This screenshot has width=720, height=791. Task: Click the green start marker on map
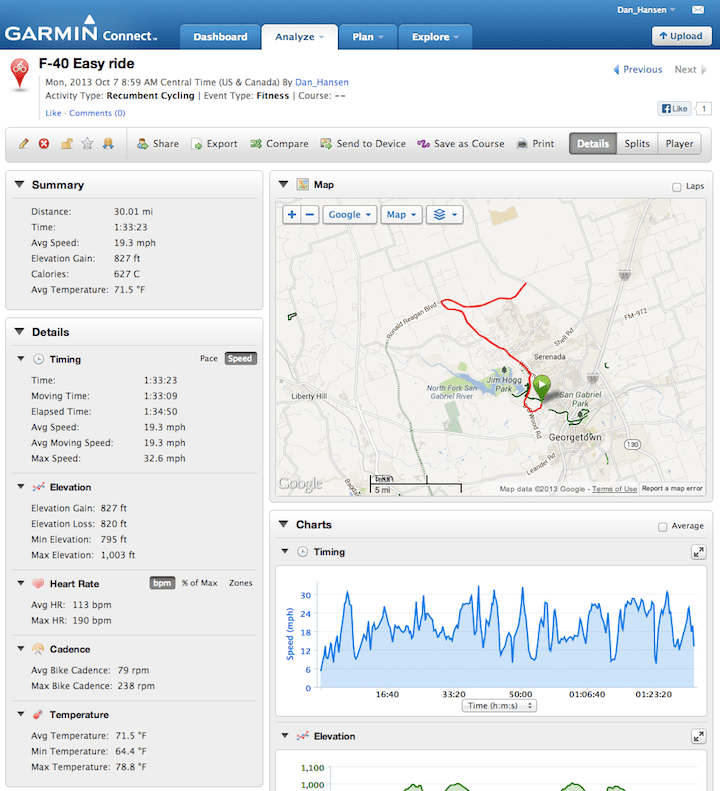542,386
